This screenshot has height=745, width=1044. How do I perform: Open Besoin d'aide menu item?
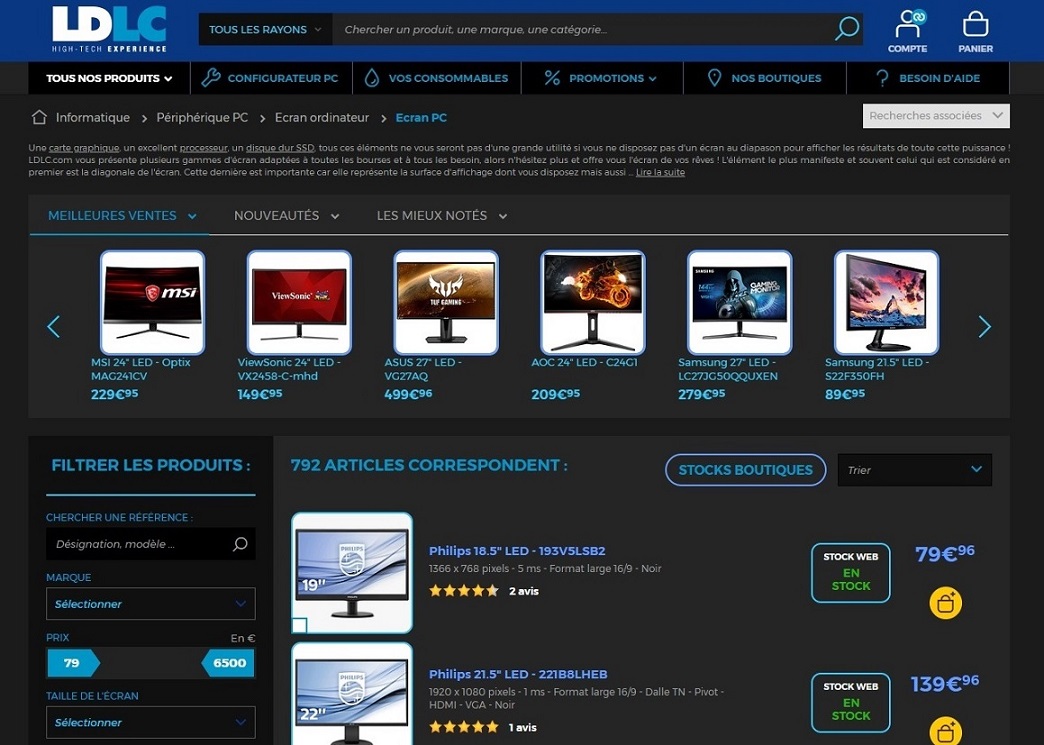pos(927,78)
